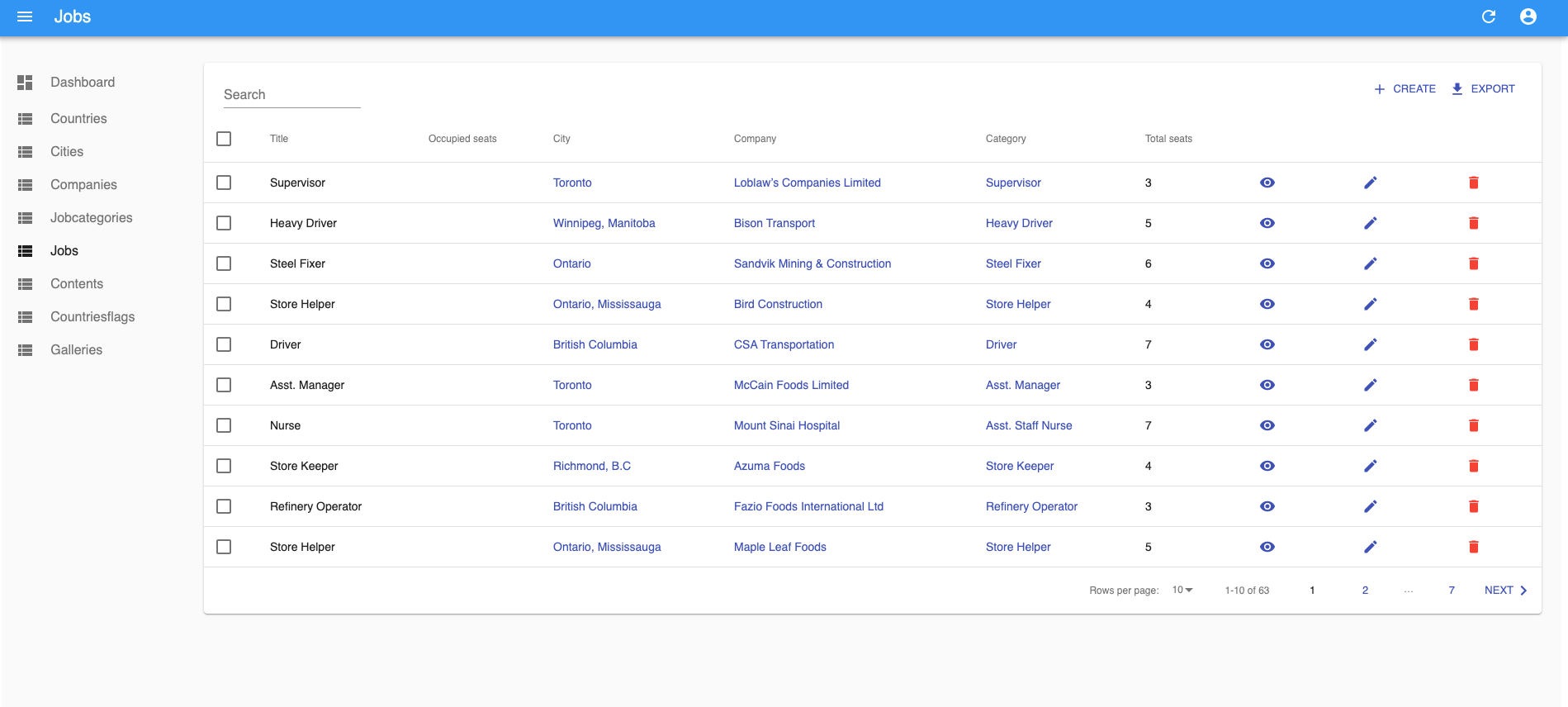Open Cities in the sidebar
The width and height of the screenshot is (1568, 707).
click(x=67, y=152)
